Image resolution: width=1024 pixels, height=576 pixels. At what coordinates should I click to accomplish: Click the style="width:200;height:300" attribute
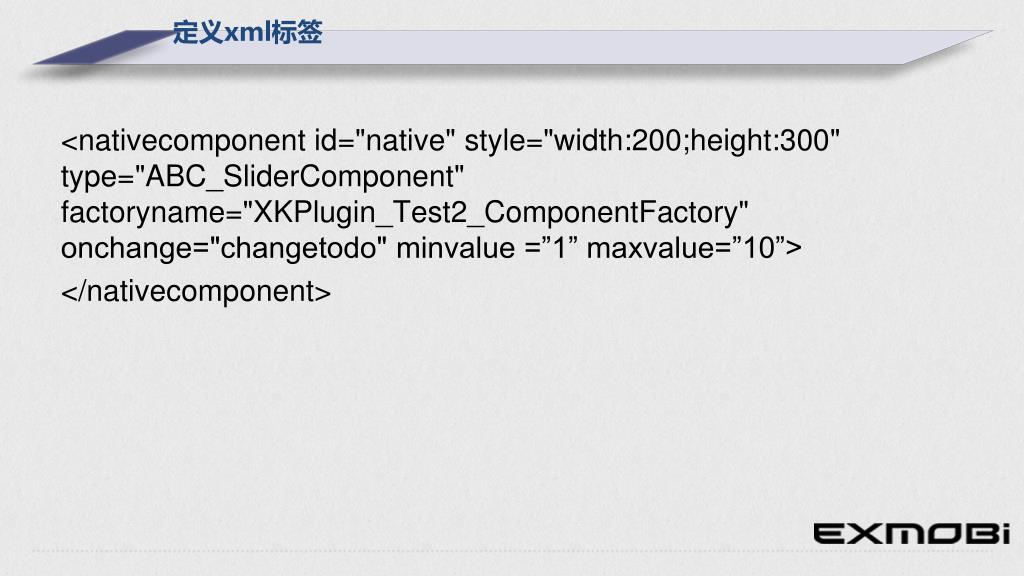tap(652, 141)
